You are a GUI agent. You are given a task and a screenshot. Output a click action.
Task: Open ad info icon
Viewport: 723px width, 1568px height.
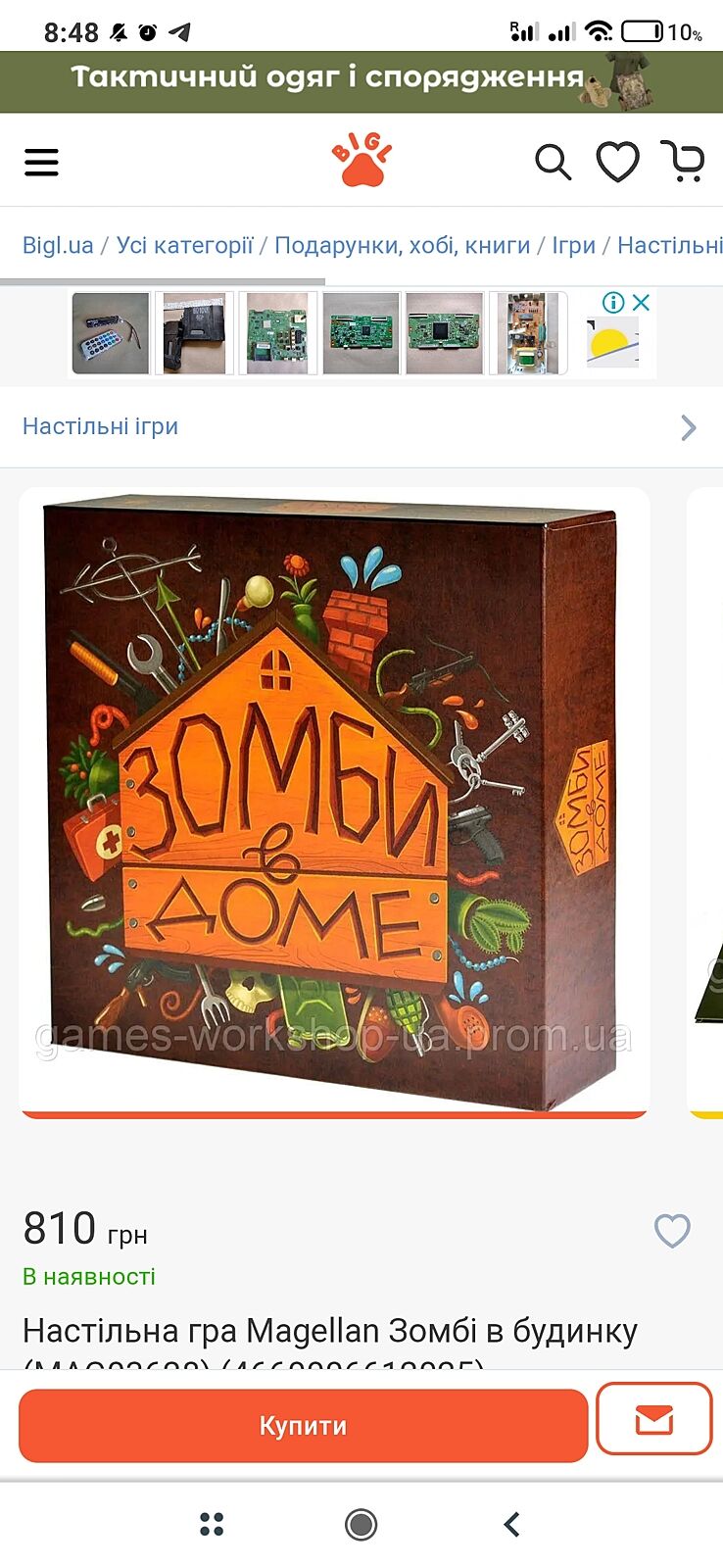point(613,303)
